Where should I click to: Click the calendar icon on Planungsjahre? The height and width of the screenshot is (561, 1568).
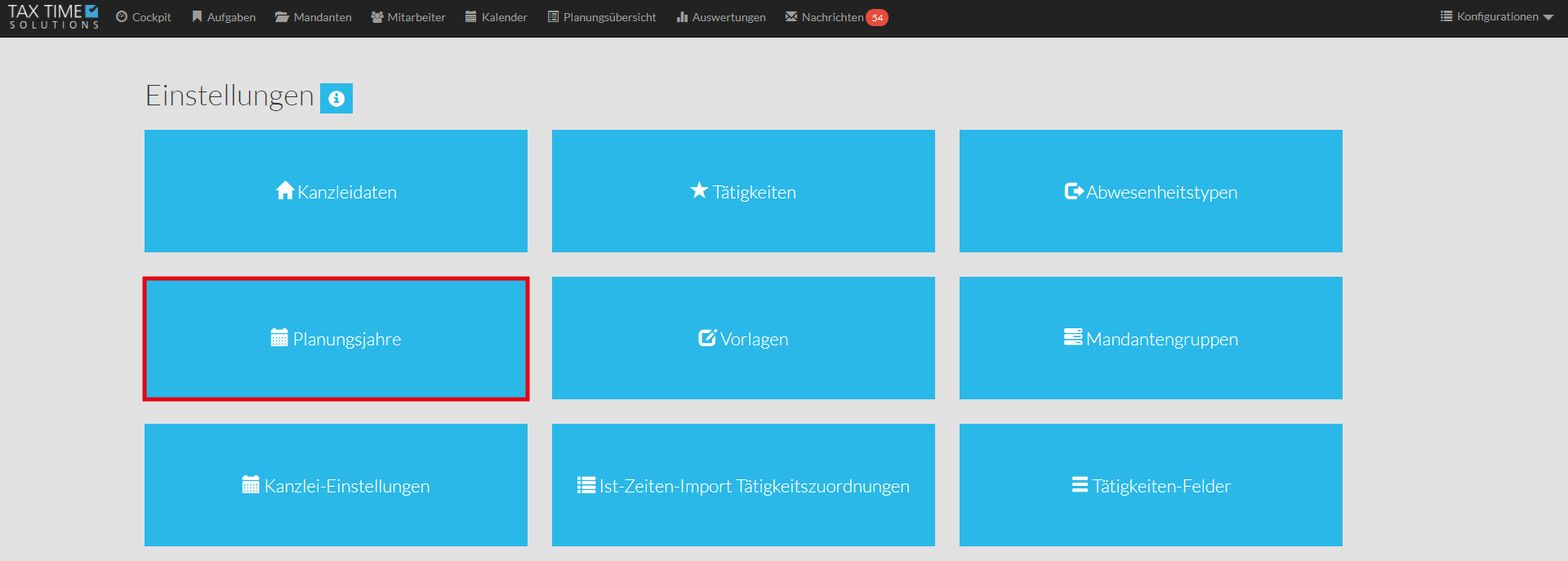[279, 337]
